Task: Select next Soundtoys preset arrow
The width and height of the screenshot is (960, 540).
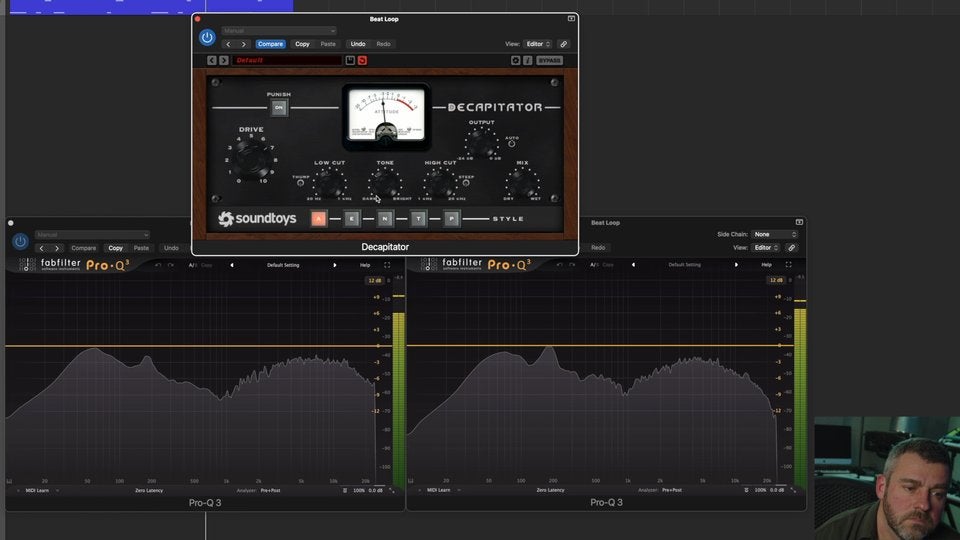Action: pyautogui.click(x=224, y=60)
